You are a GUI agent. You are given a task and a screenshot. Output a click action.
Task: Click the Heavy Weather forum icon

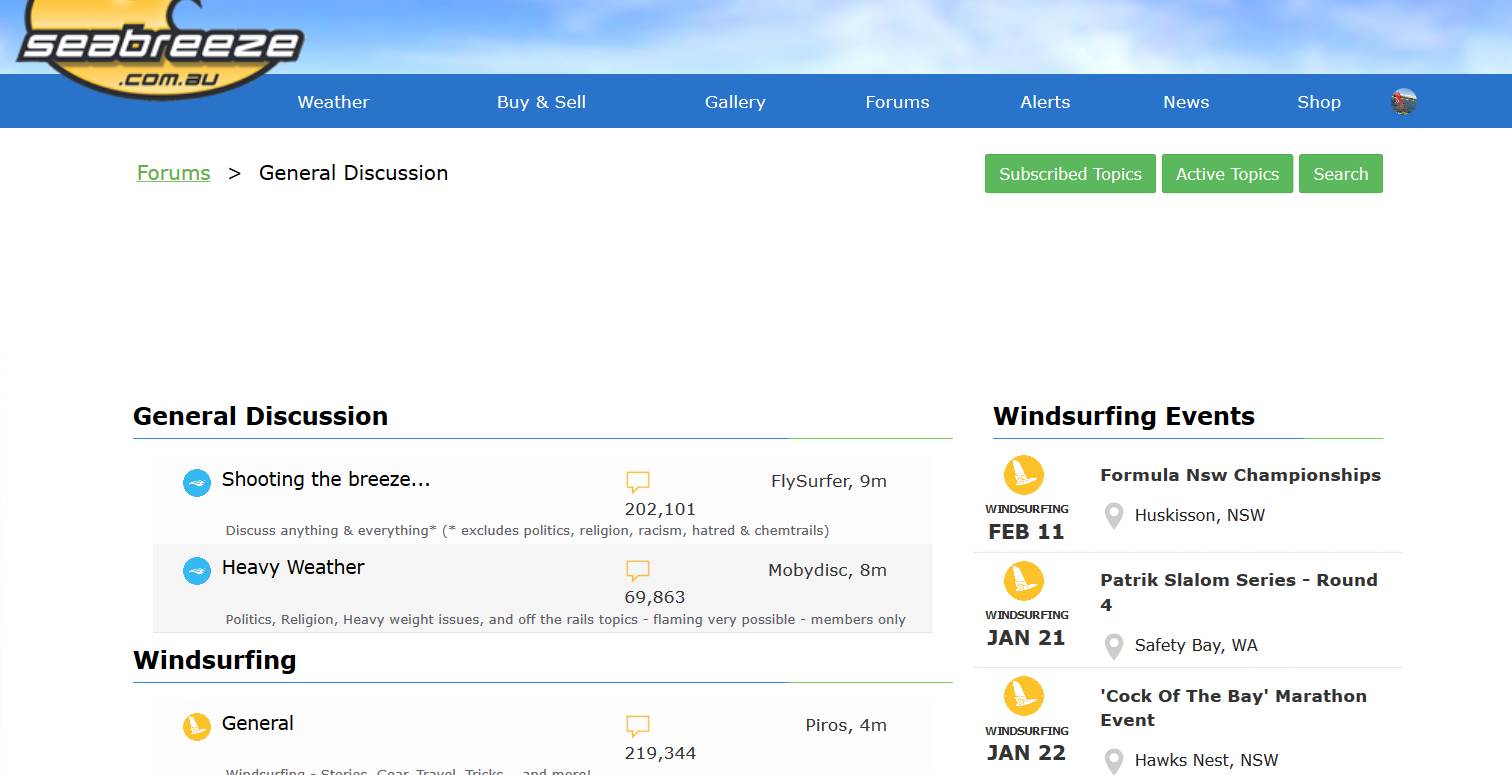point(197,571)
